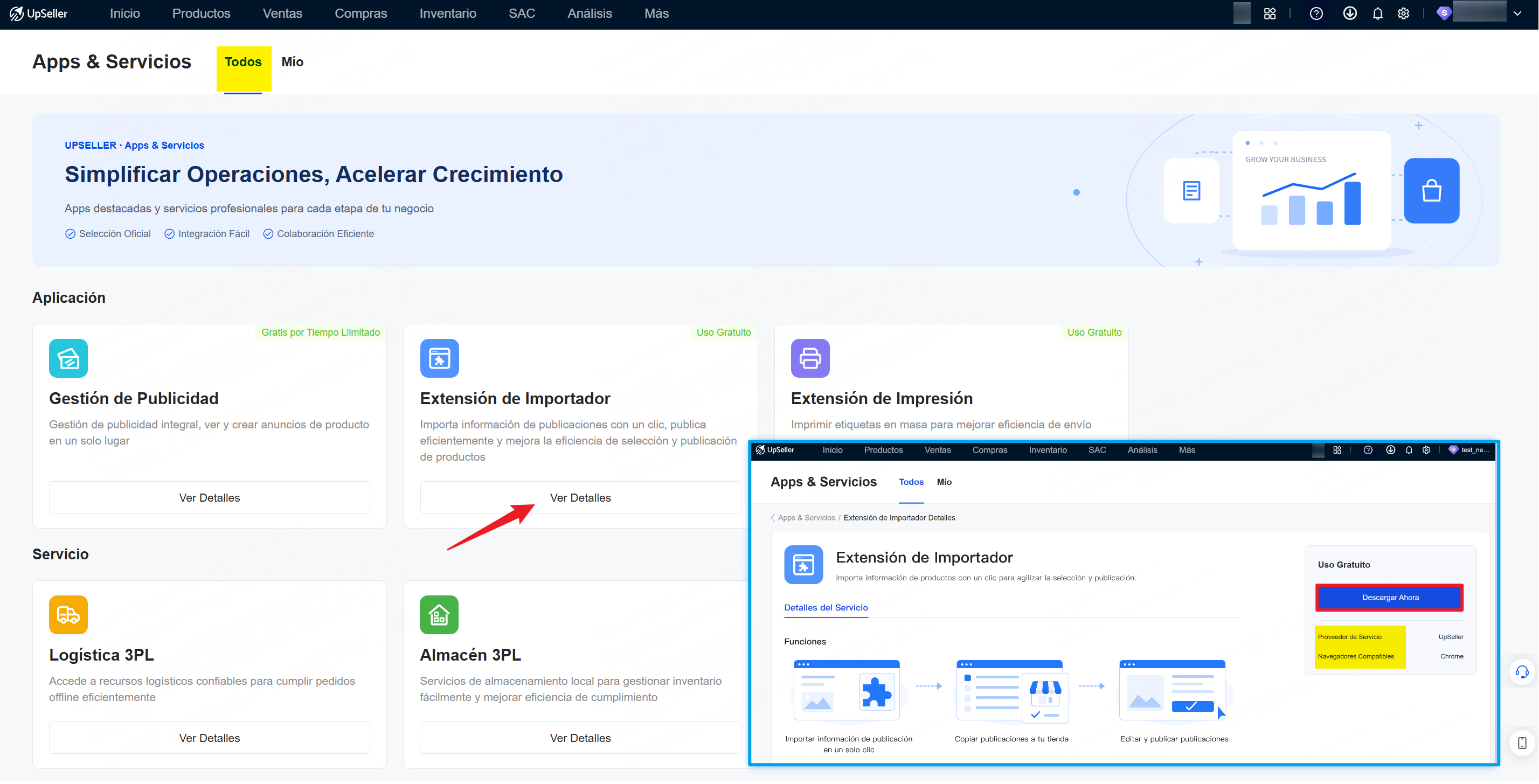Open the Inicio menu
Screen dimensions: 1539x784
(x=125, y=14)
